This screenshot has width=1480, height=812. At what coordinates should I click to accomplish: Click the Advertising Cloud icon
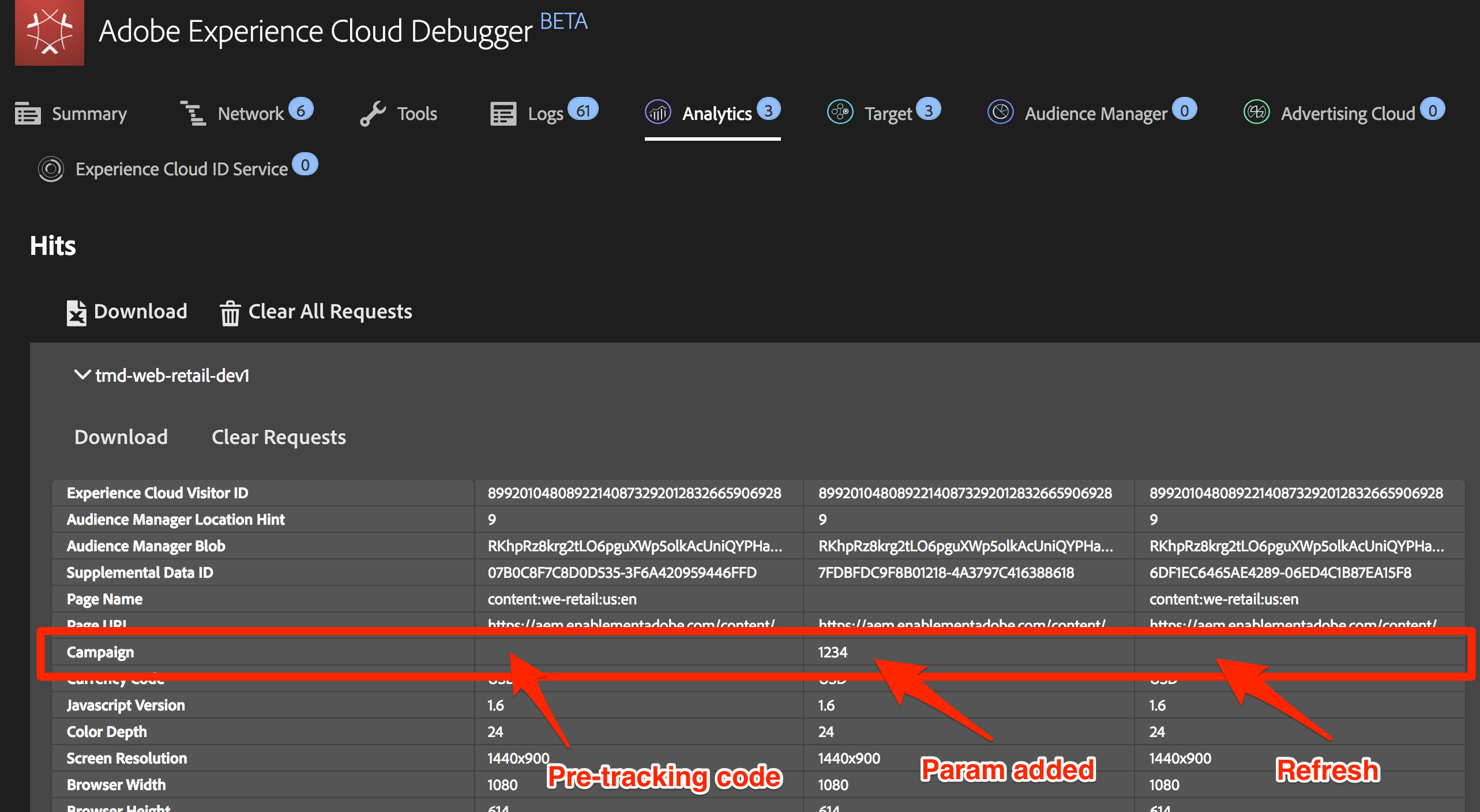coord(1256,112)
